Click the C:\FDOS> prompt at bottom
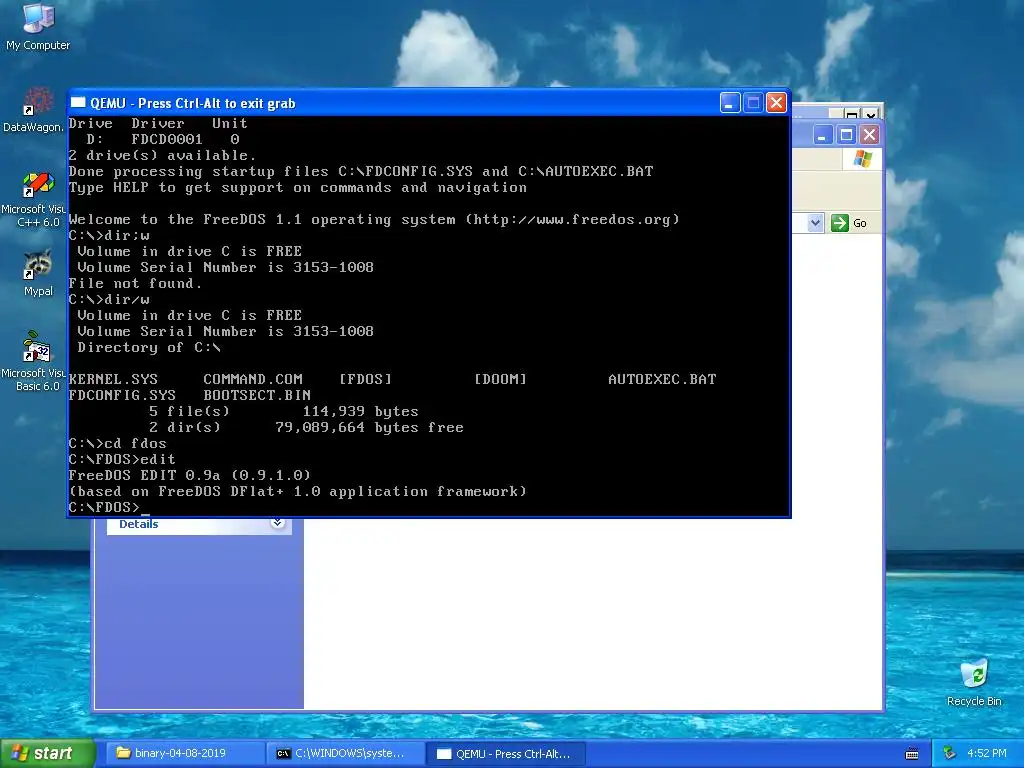Image resolution: width=1024 pixels, height=768 pixels. (104, 507)
